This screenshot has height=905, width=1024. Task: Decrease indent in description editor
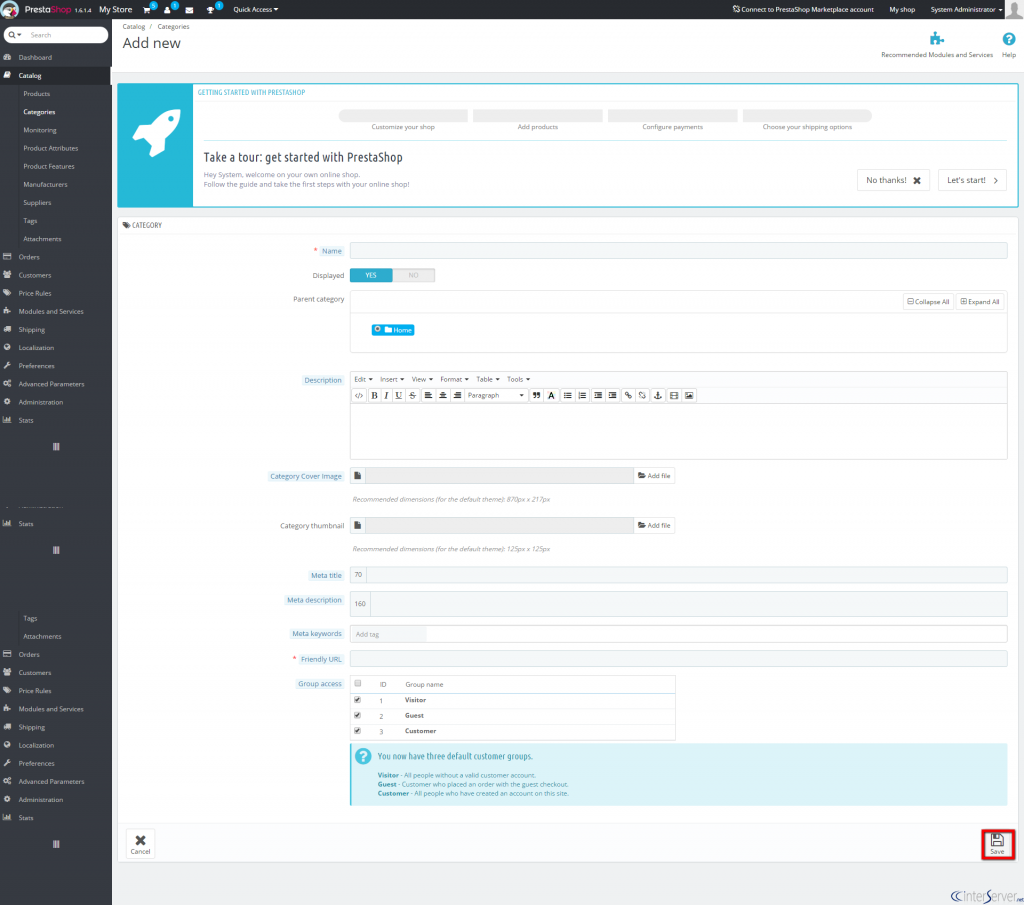pyautogui.click(x=598, y=396)
